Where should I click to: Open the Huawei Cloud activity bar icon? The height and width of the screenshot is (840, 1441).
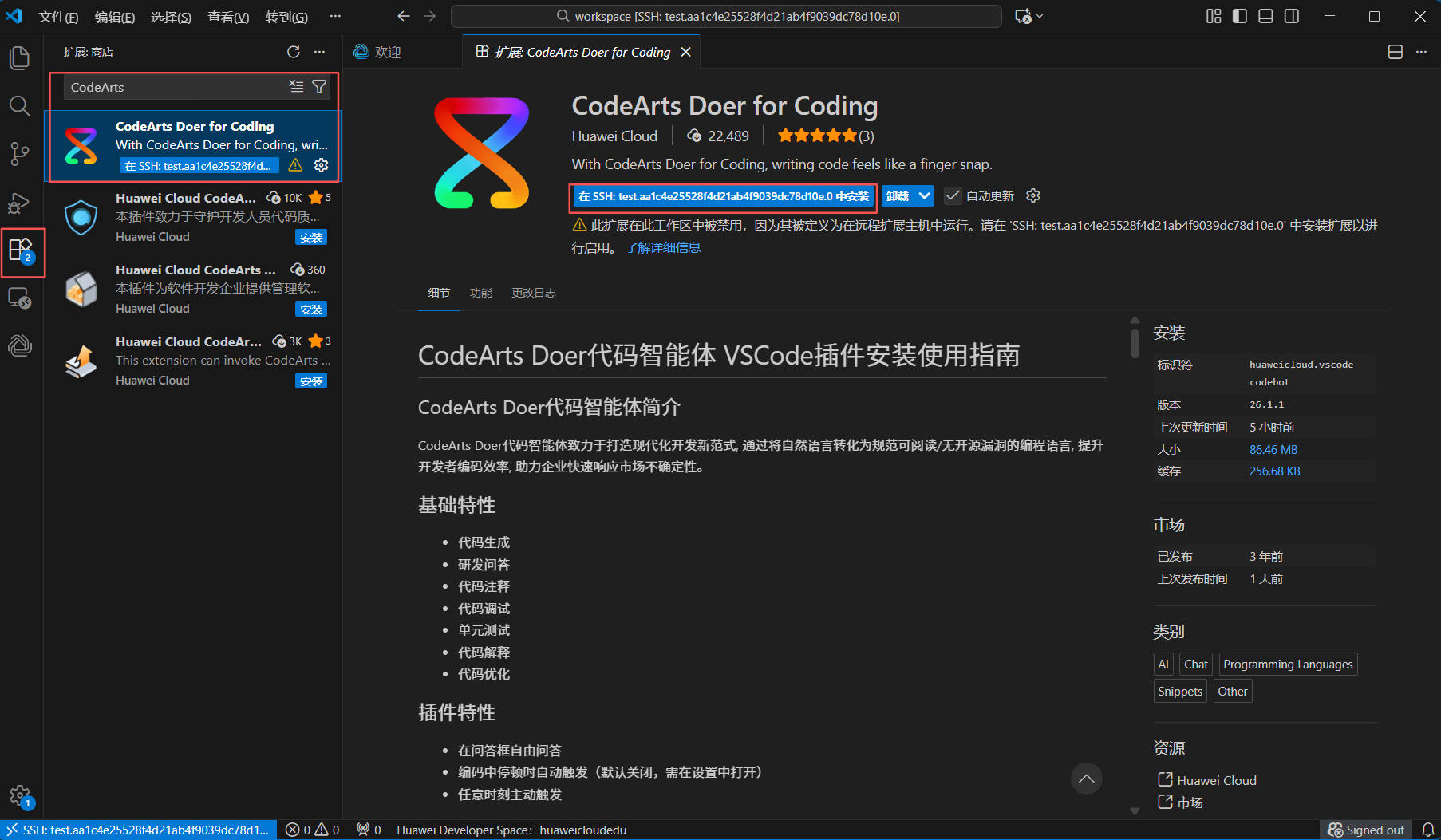pos(20,345)
